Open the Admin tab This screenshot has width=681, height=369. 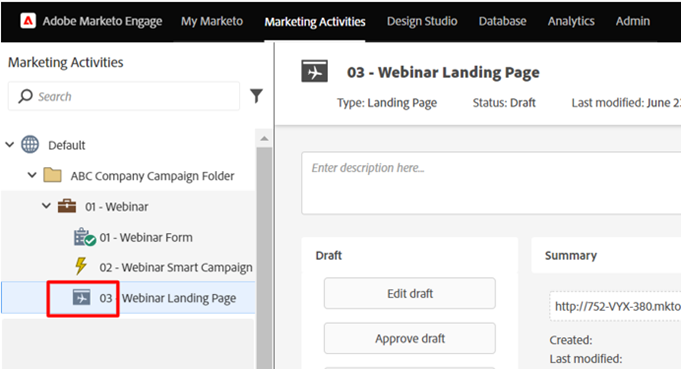coord(633,21)
